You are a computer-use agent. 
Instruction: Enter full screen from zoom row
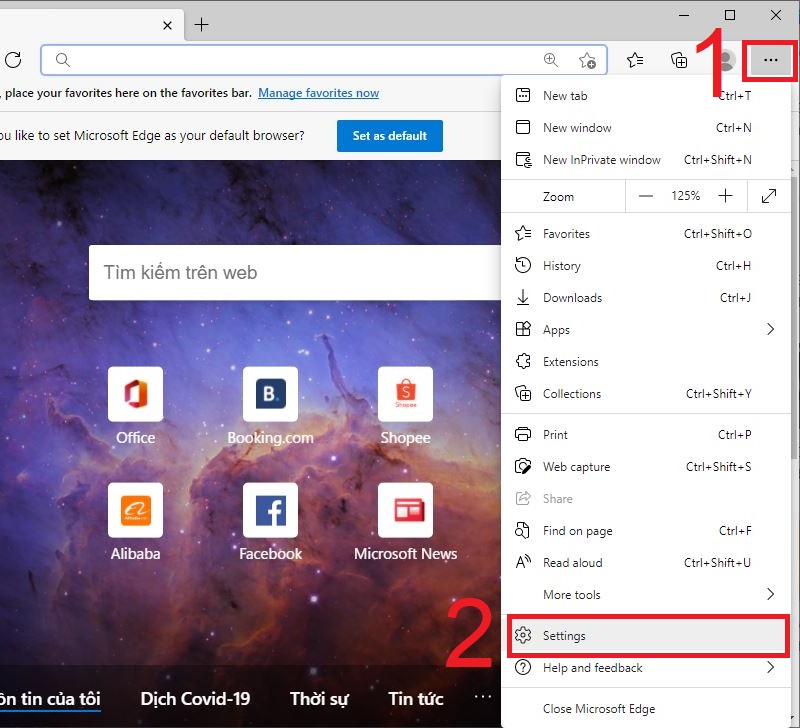coord(768,196)
